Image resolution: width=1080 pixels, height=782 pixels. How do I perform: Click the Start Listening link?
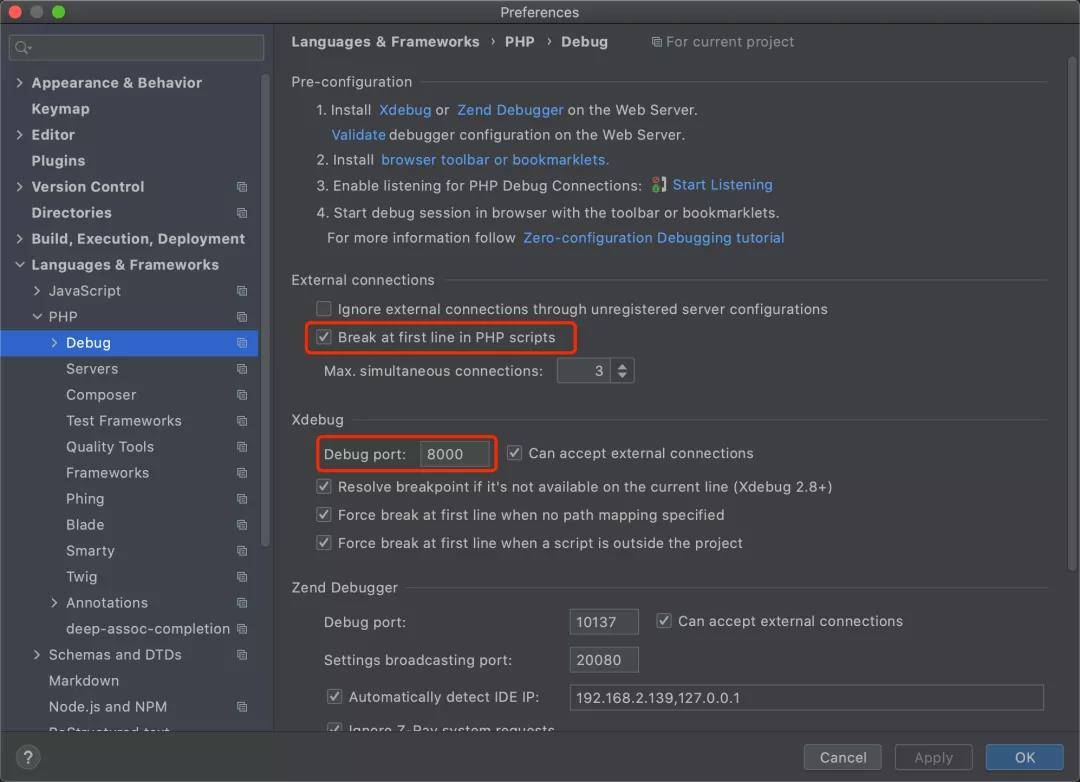723,185
